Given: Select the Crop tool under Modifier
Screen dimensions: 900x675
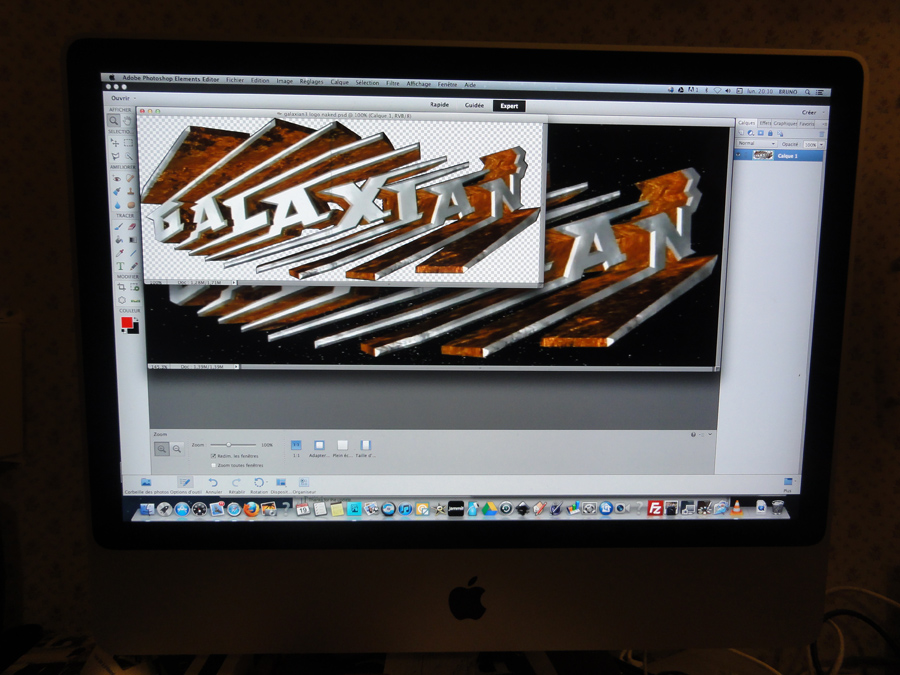Looking at the screenshot, I should pyautogui.click(x=121, y=286).
